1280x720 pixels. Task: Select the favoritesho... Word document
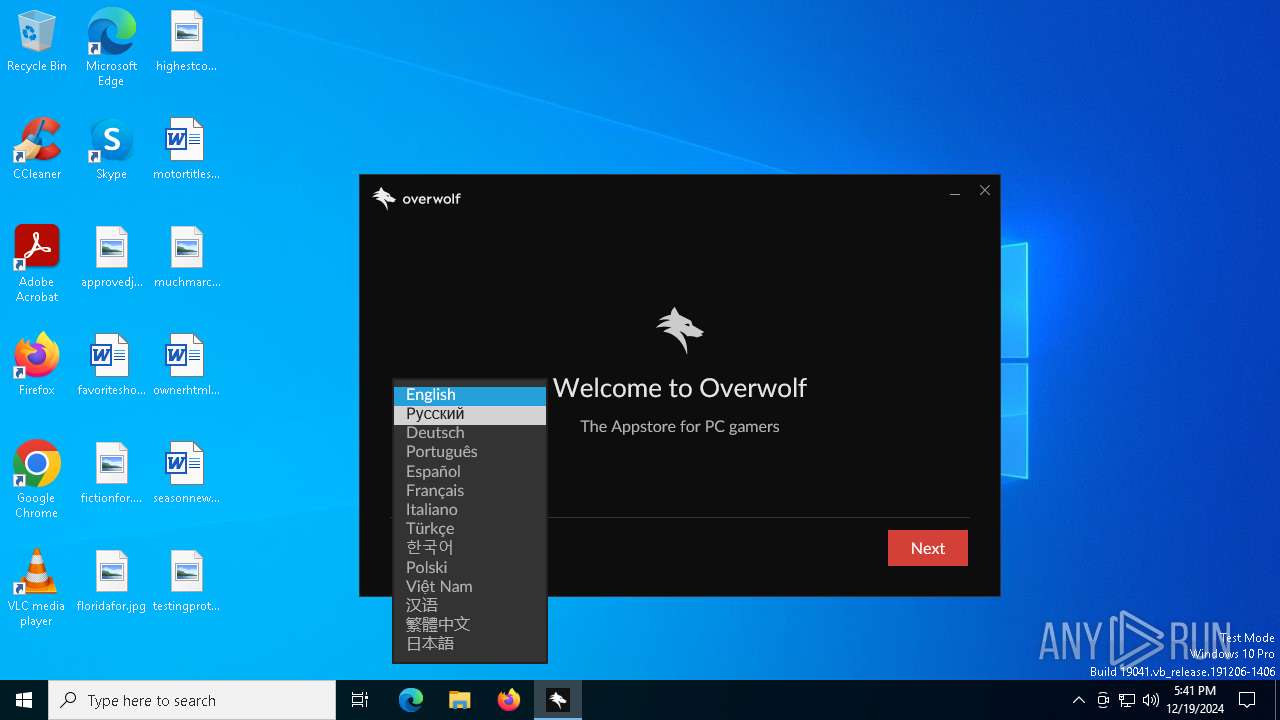[x=111, y=366]
